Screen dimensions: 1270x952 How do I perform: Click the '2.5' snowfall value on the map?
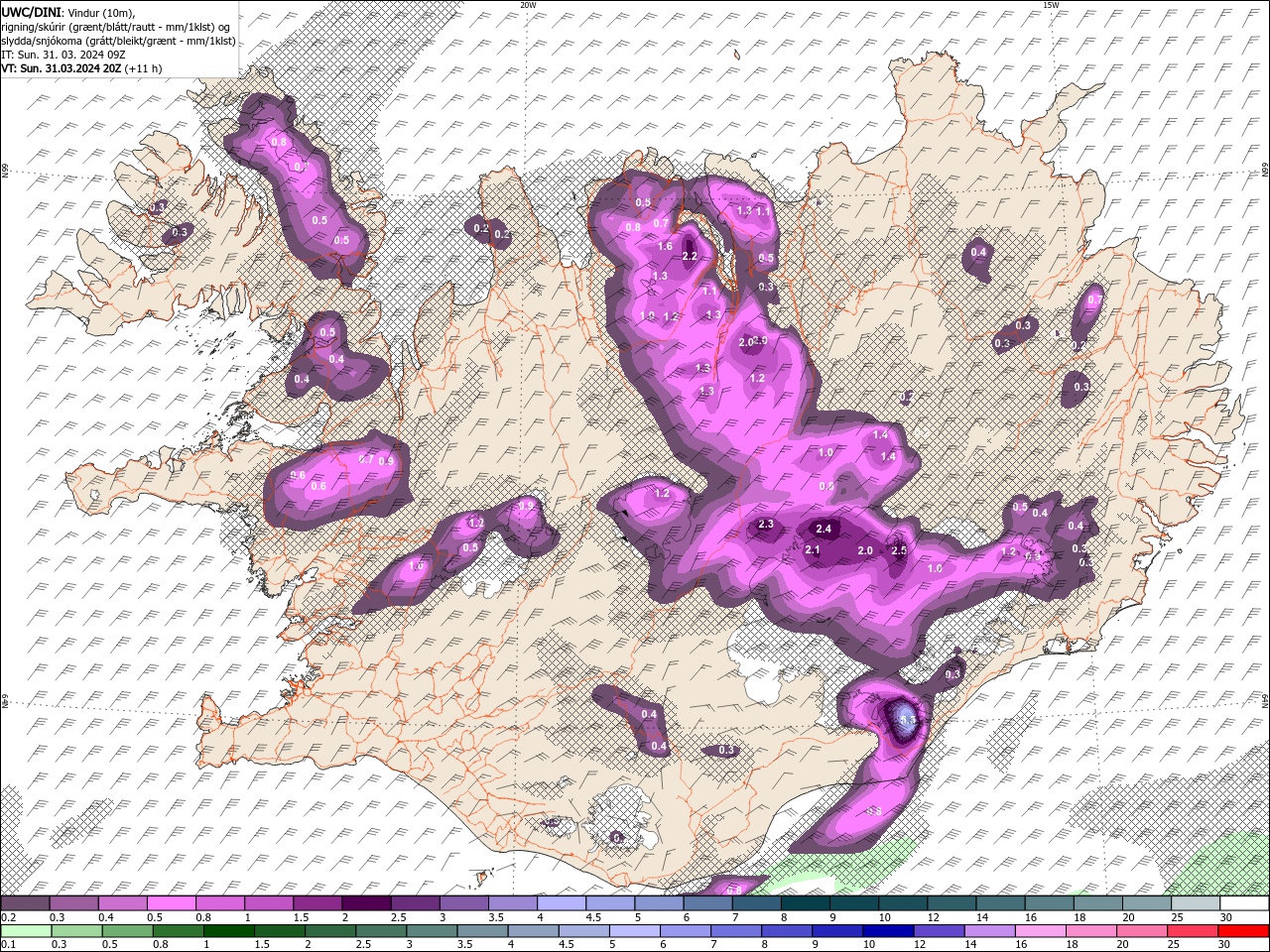[899, 550]
